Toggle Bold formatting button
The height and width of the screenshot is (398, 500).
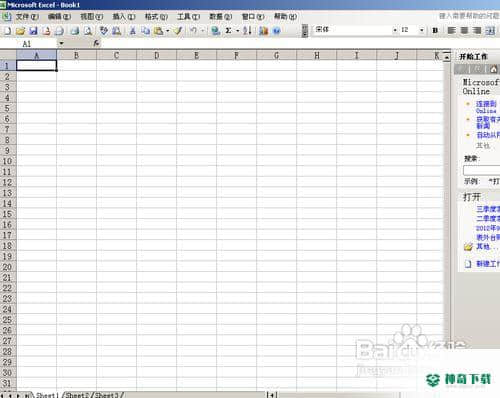(x=435, y=31)
